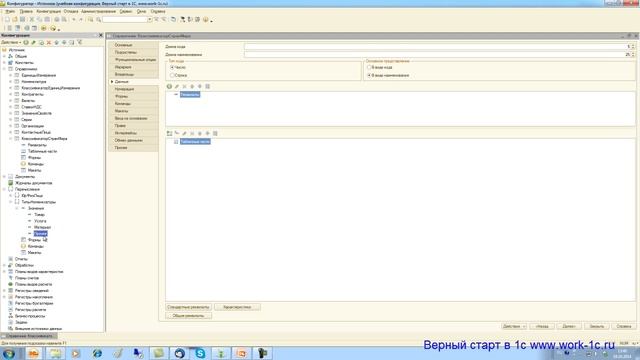Screen dimensions: 640x360
Task: Click the toolbar search text field
Action: tap(124, 19)
